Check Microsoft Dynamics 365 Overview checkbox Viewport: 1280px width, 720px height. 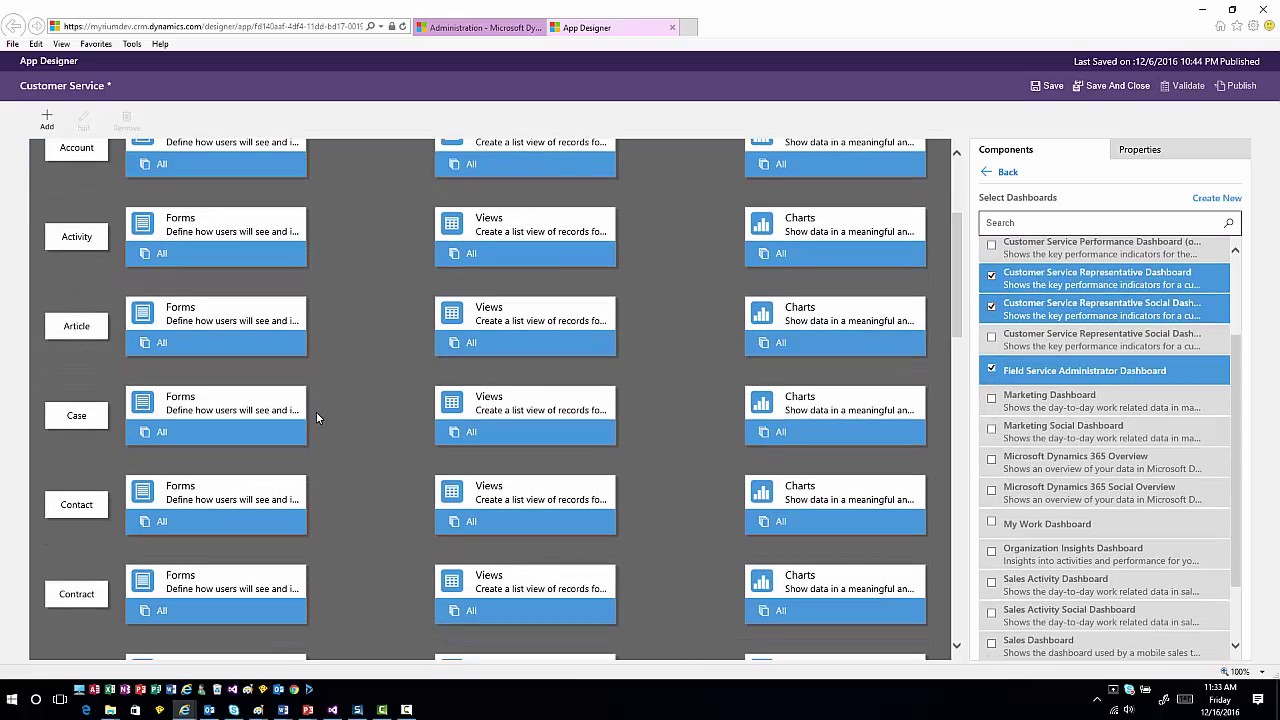click(x=991, y=460)
